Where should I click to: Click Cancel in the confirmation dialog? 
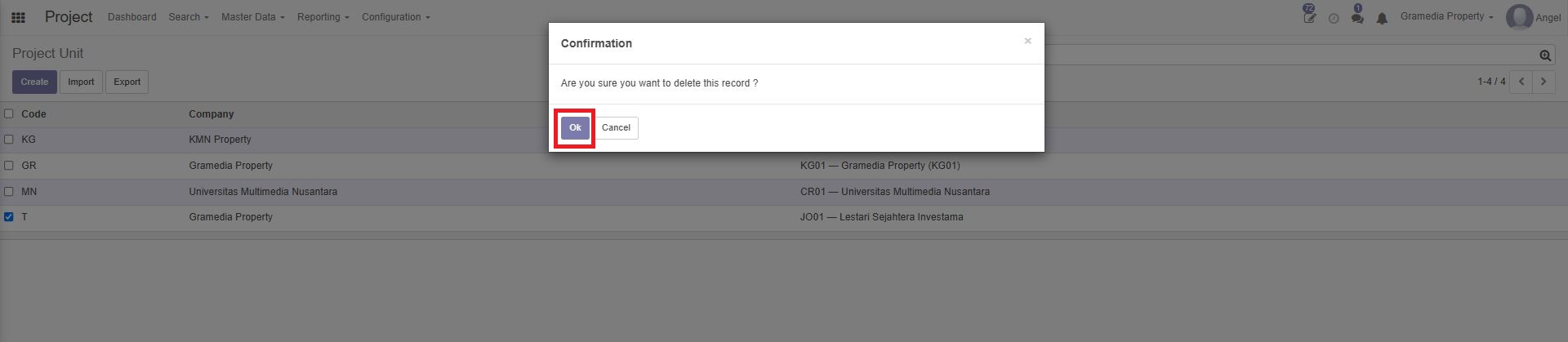[616, 128]
